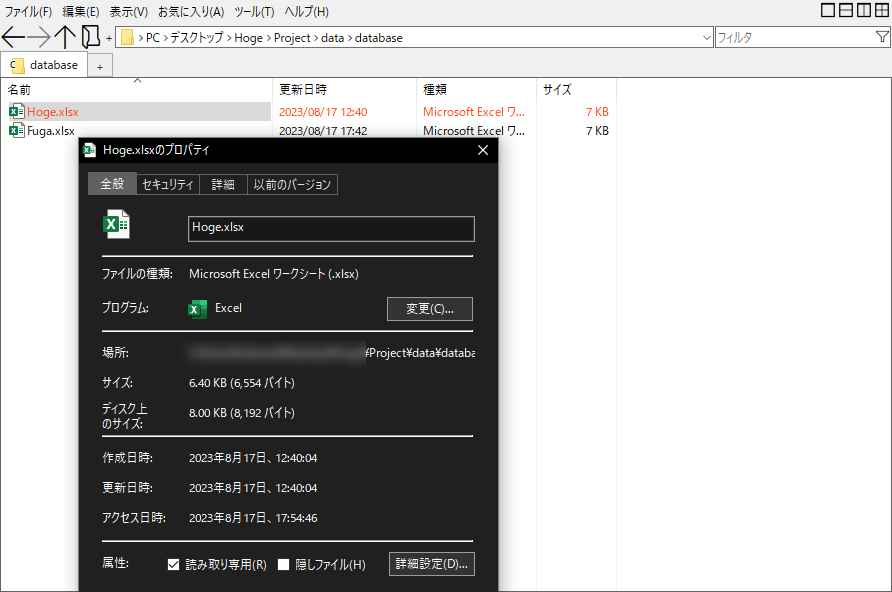Click the Project breadcrumb segment

(x=292, y=38)
